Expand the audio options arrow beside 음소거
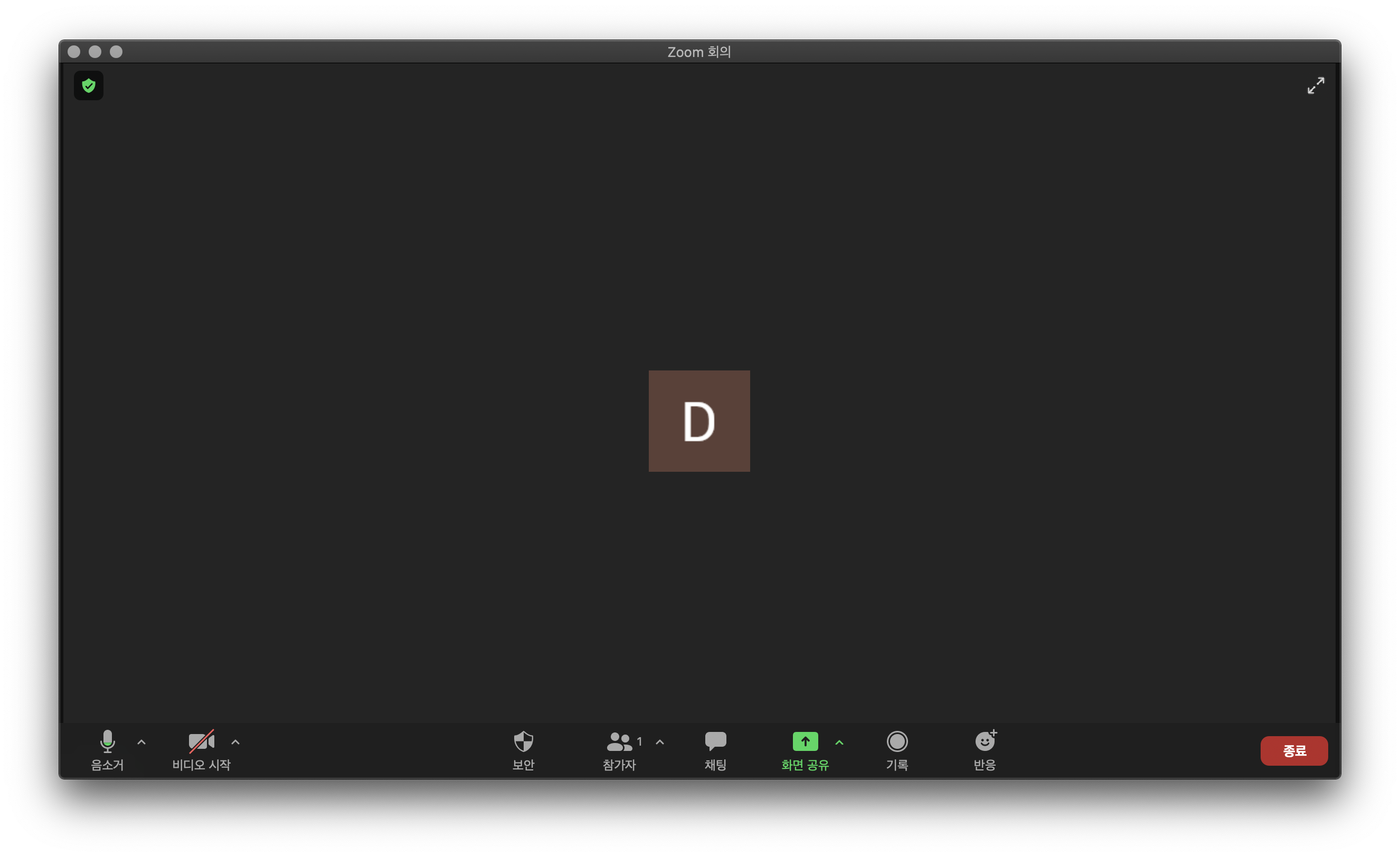This screenshot has height=857, width=1400. click(x=141, y=742)
